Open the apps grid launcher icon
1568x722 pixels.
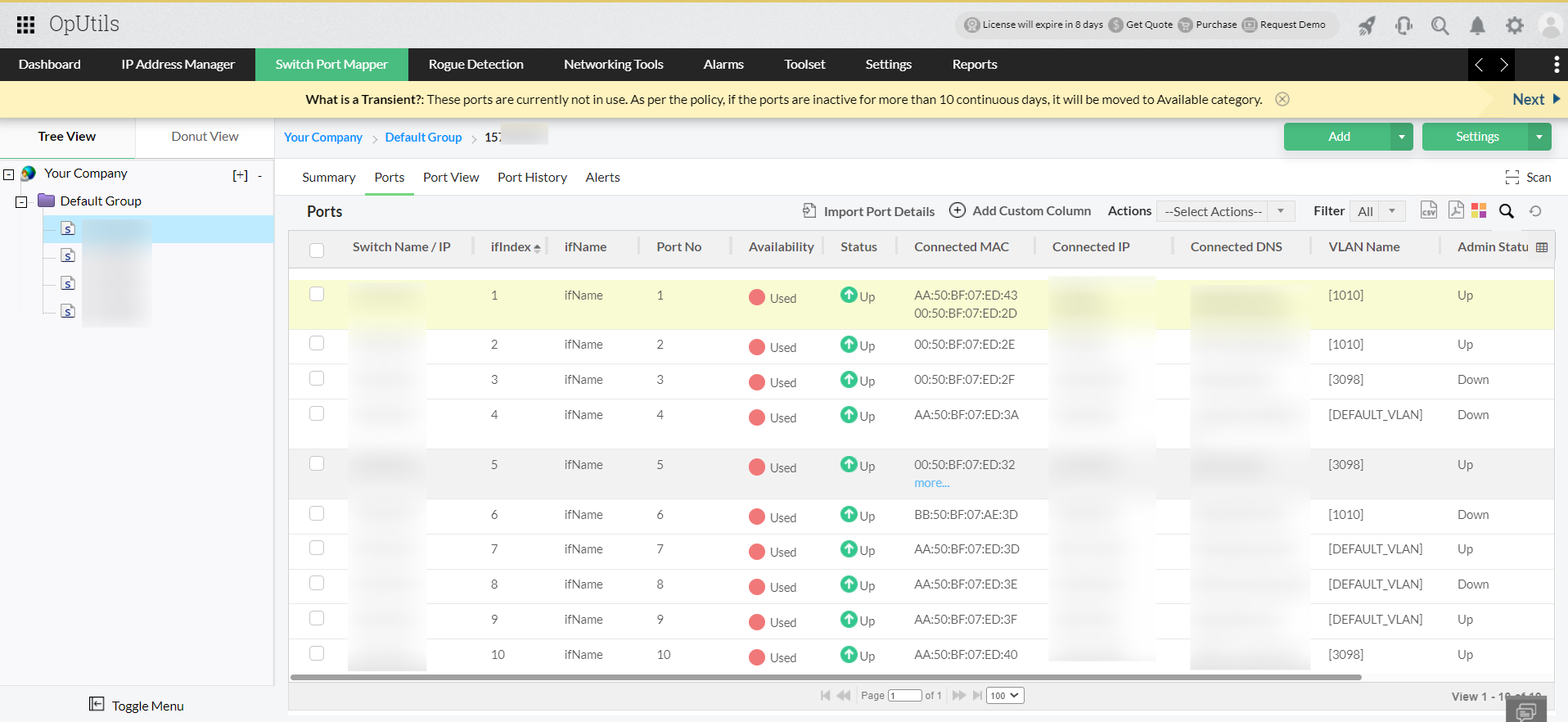[25, 25]
